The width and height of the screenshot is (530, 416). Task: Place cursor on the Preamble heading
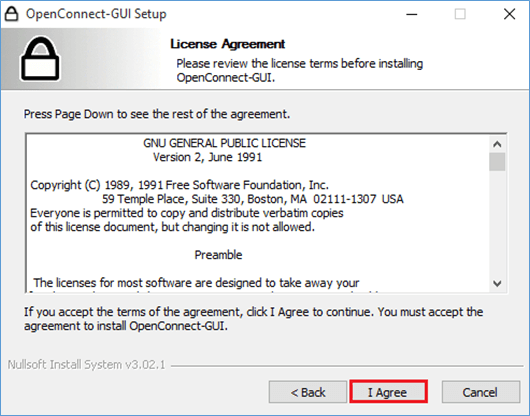click(x=218, y=255)
